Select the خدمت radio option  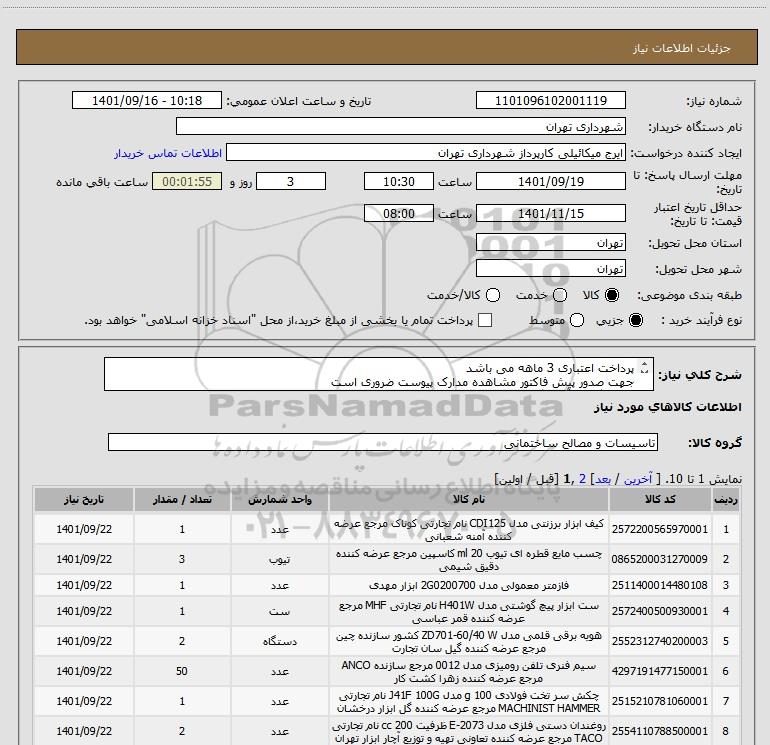[x=560, y=295]
